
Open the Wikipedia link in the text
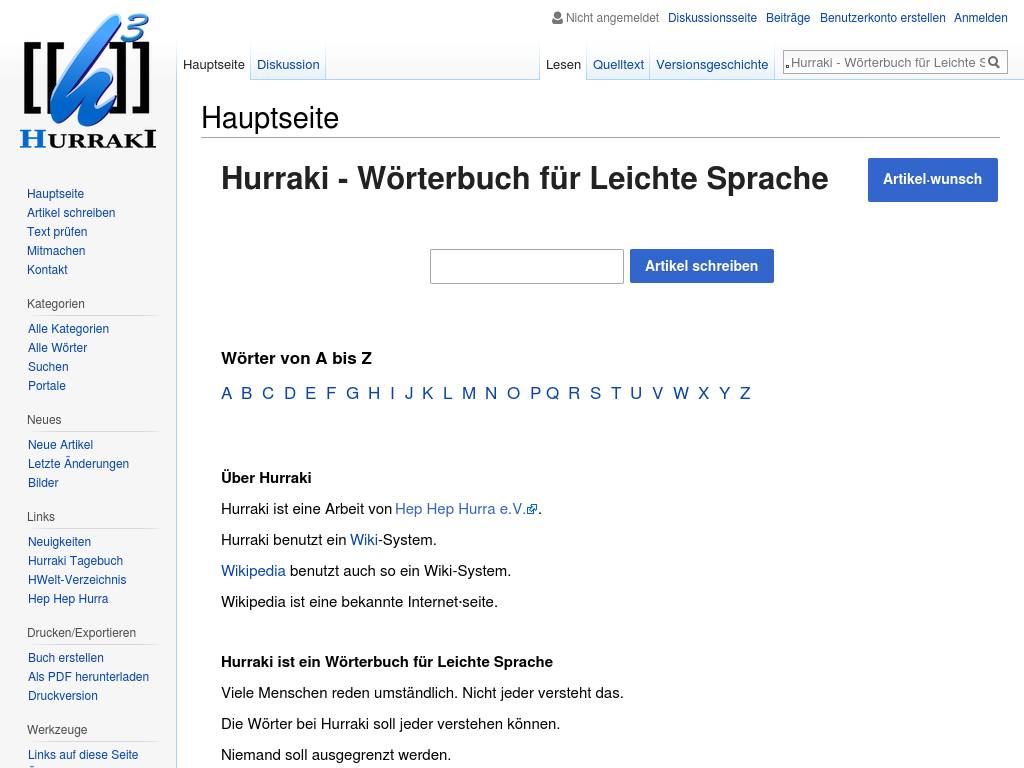tap(253, 571)
